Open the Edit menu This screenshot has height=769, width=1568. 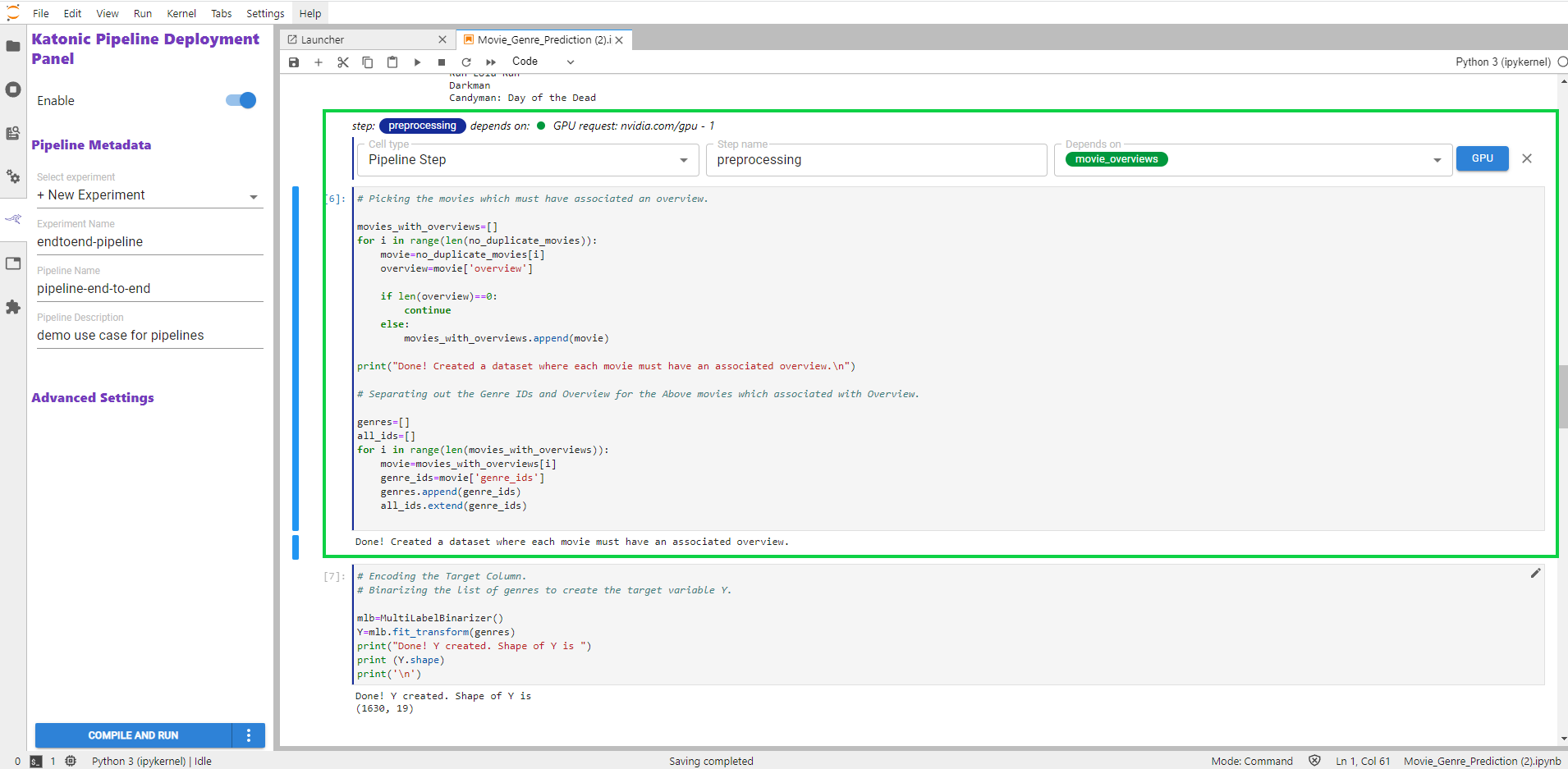(72, 13)
